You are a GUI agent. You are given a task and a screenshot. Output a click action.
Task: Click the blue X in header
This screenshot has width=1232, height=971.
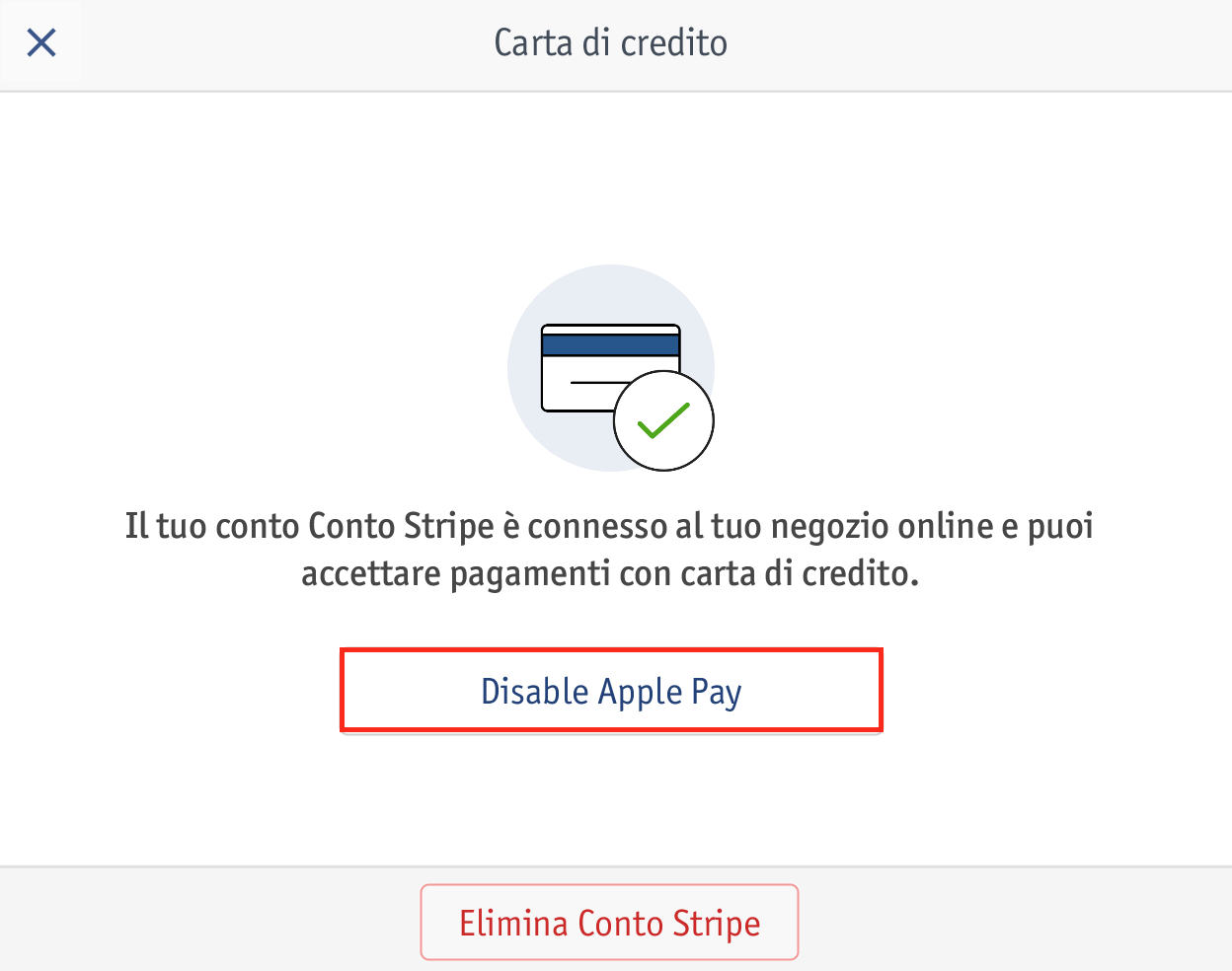(41, 42)
